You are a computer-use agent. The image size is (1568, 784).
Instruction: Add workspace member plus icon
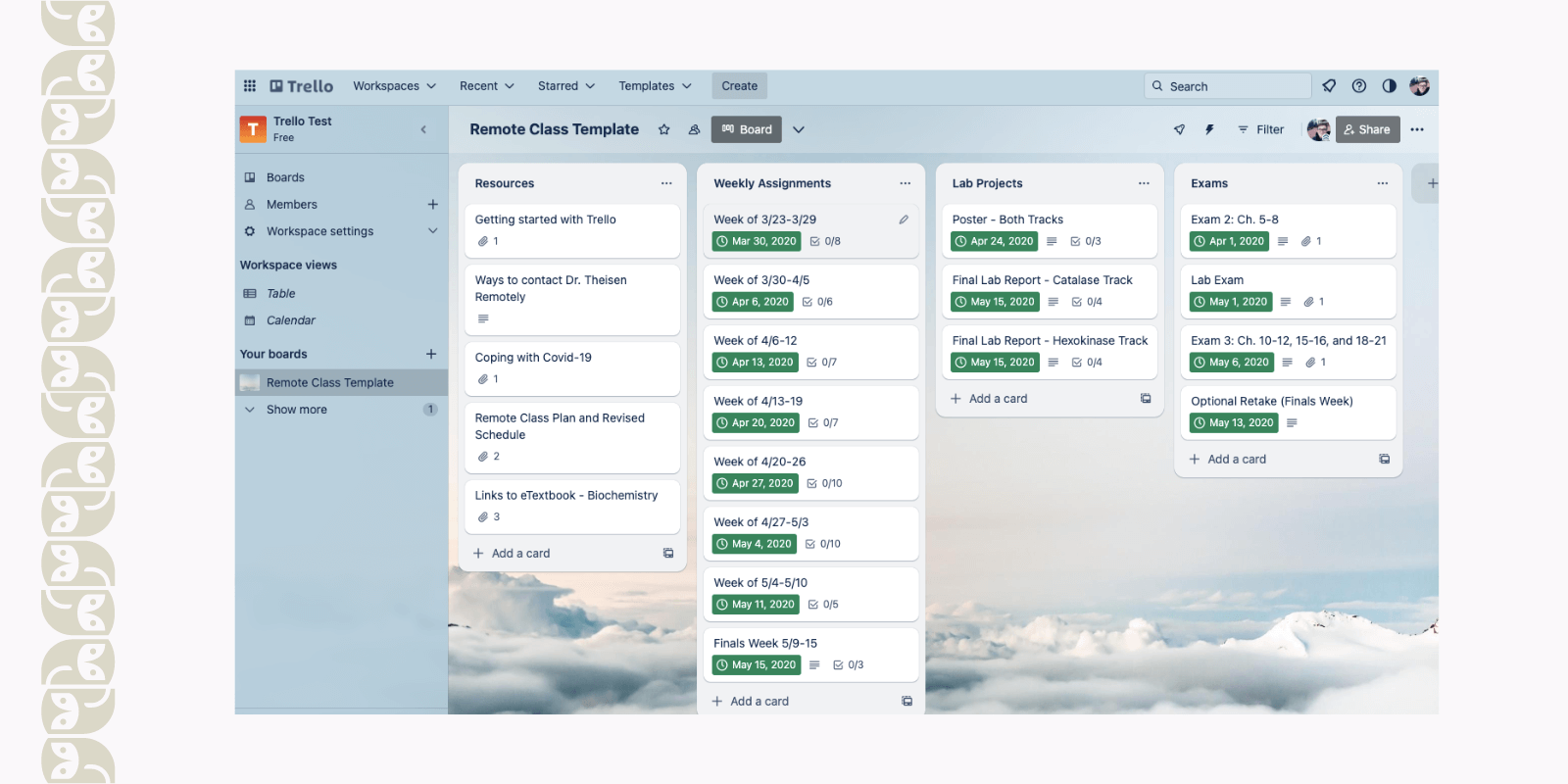(x=432, y=205)
